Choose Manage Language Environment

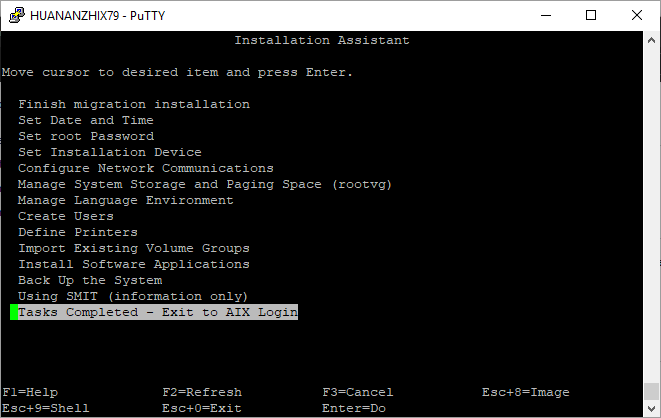point(126,200)
